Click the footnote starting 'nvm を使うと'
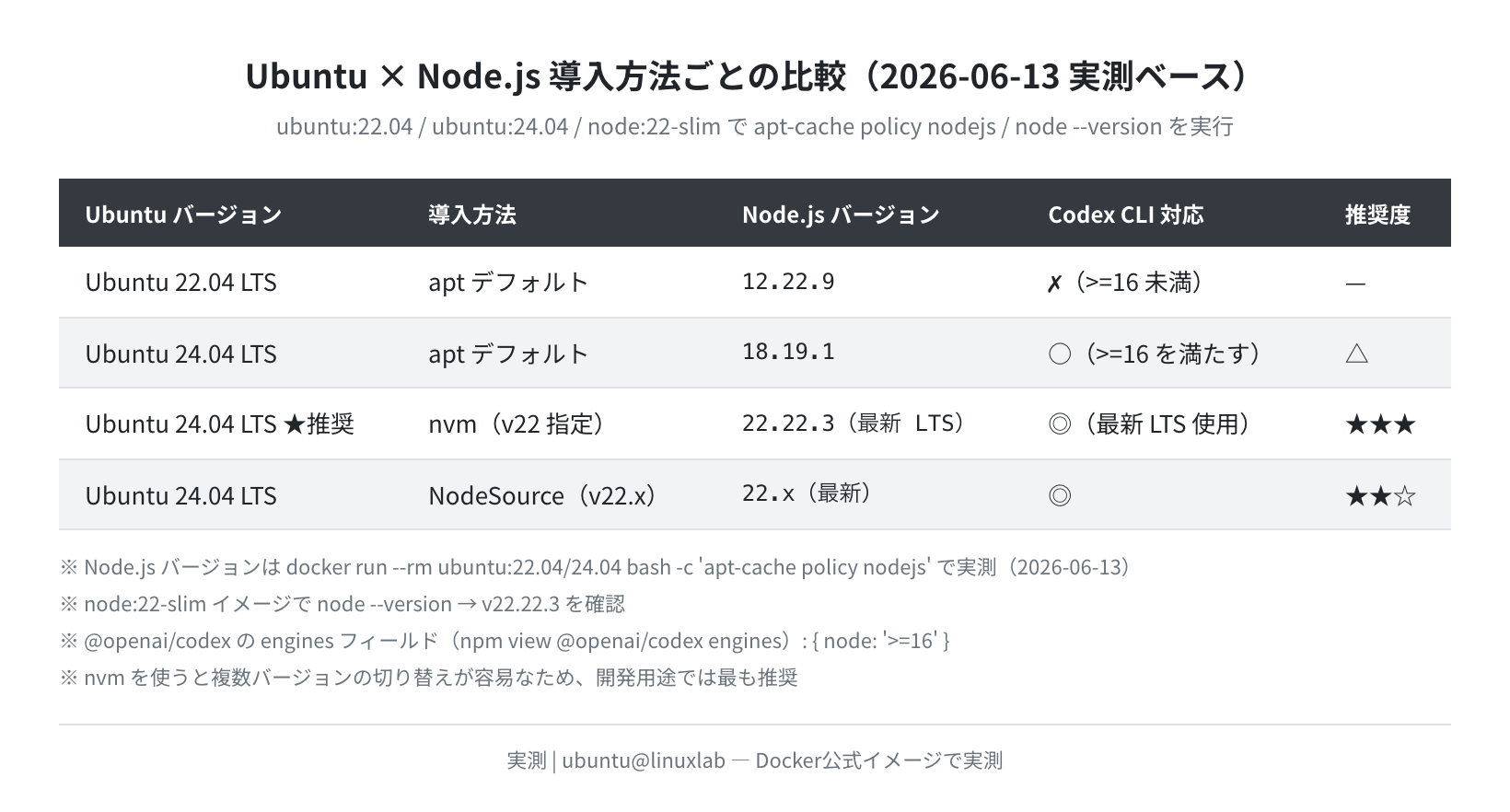Image resolution: width=1510 pixels, height=812 pixels. coord(429,678)
